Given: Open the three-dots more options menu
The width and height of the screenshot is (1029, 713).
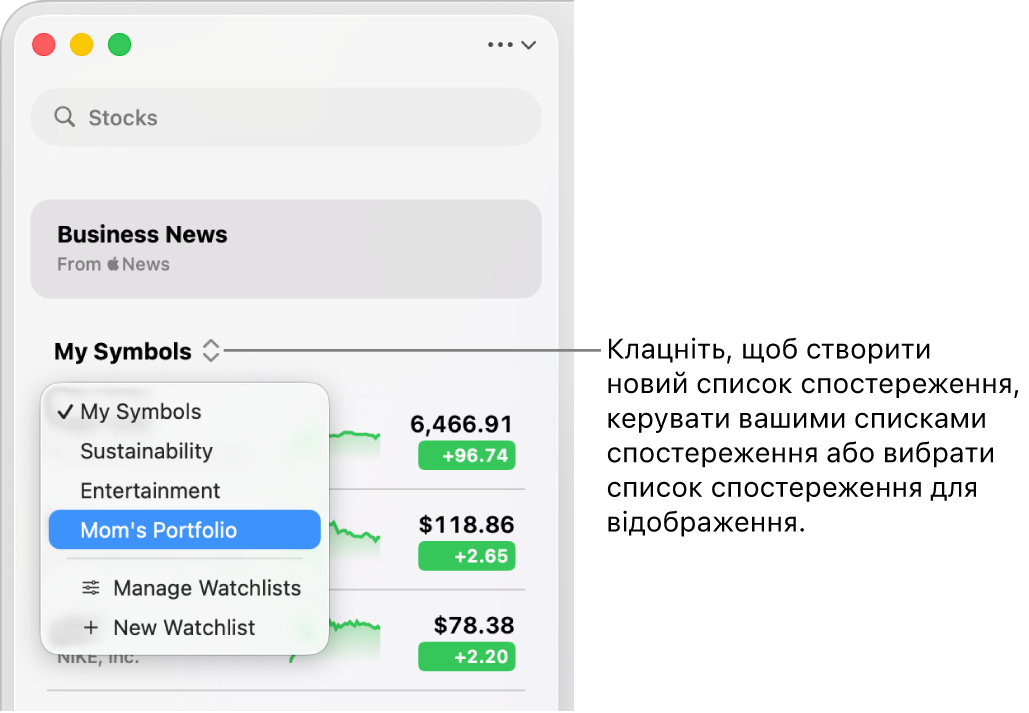Looking at the screenshot, I should (x=500, y=45).
